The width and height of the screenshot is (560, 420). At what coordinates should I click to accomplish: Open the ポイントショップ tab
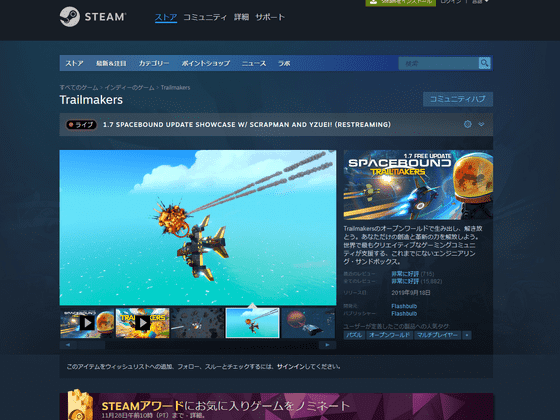tap(206, 63)
